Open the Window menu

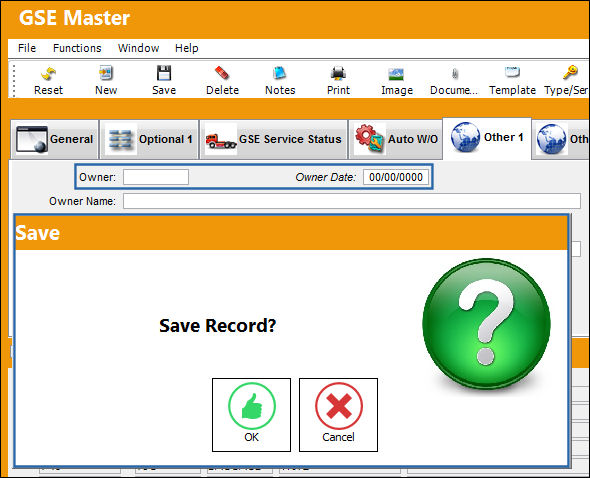(138, 48)
